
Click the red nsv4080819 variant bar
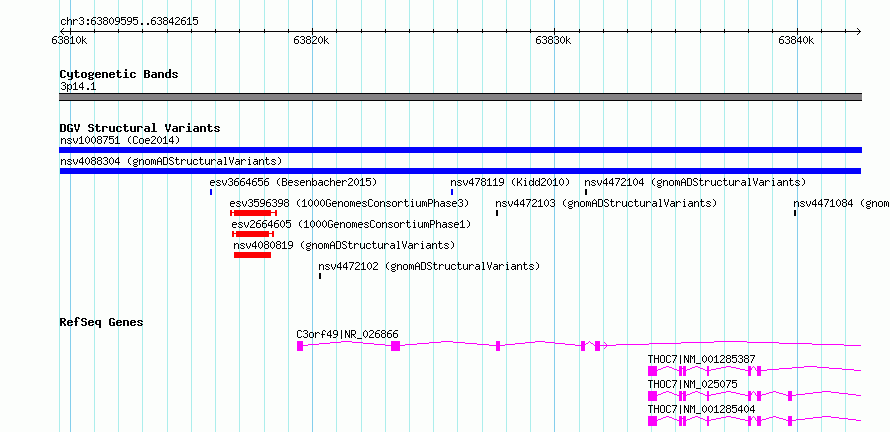pos(253,255)
